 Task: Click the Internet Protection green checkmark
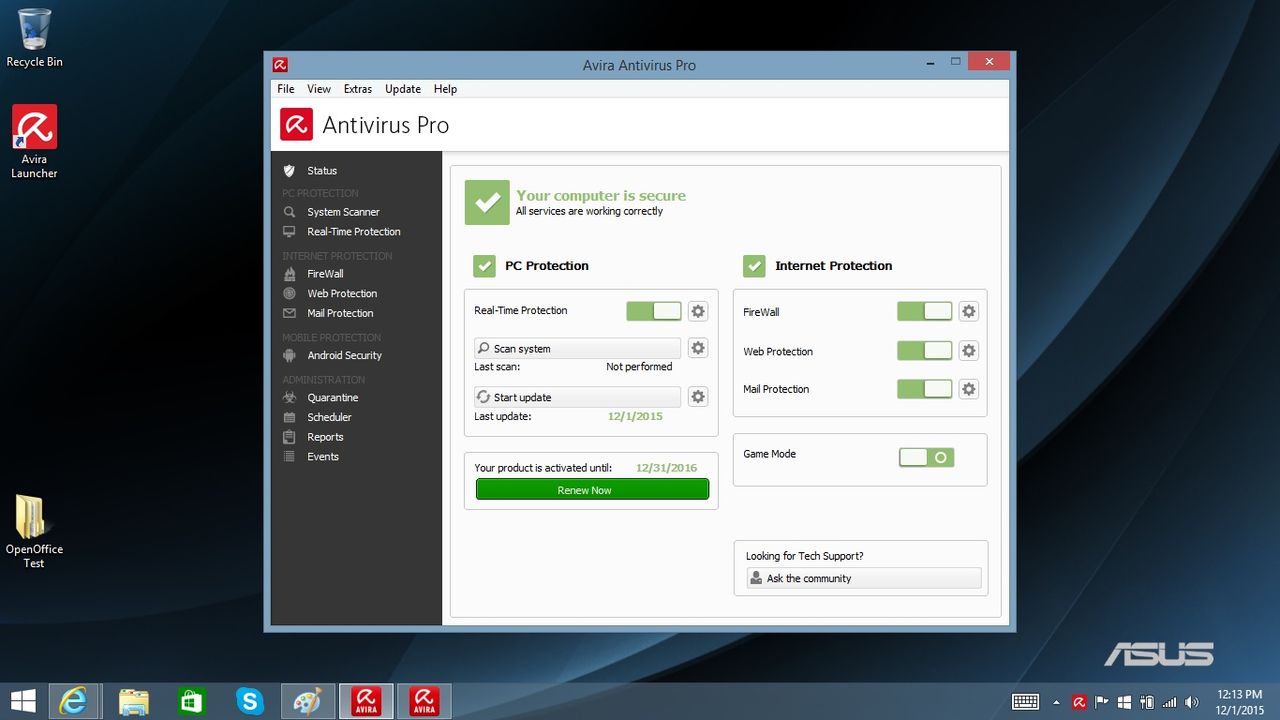click(754, 266)
